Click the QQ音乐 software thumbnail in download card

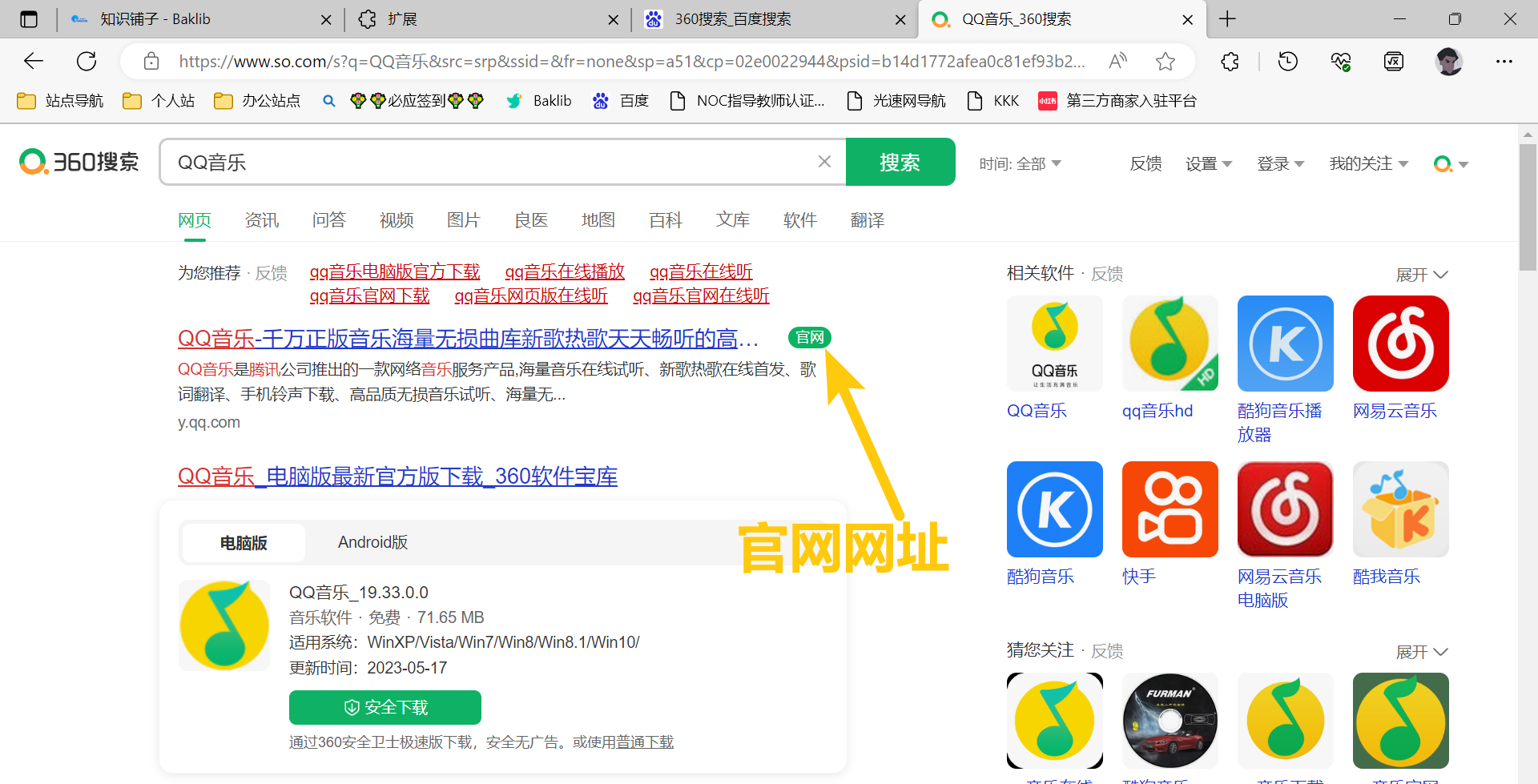[224, 625]
